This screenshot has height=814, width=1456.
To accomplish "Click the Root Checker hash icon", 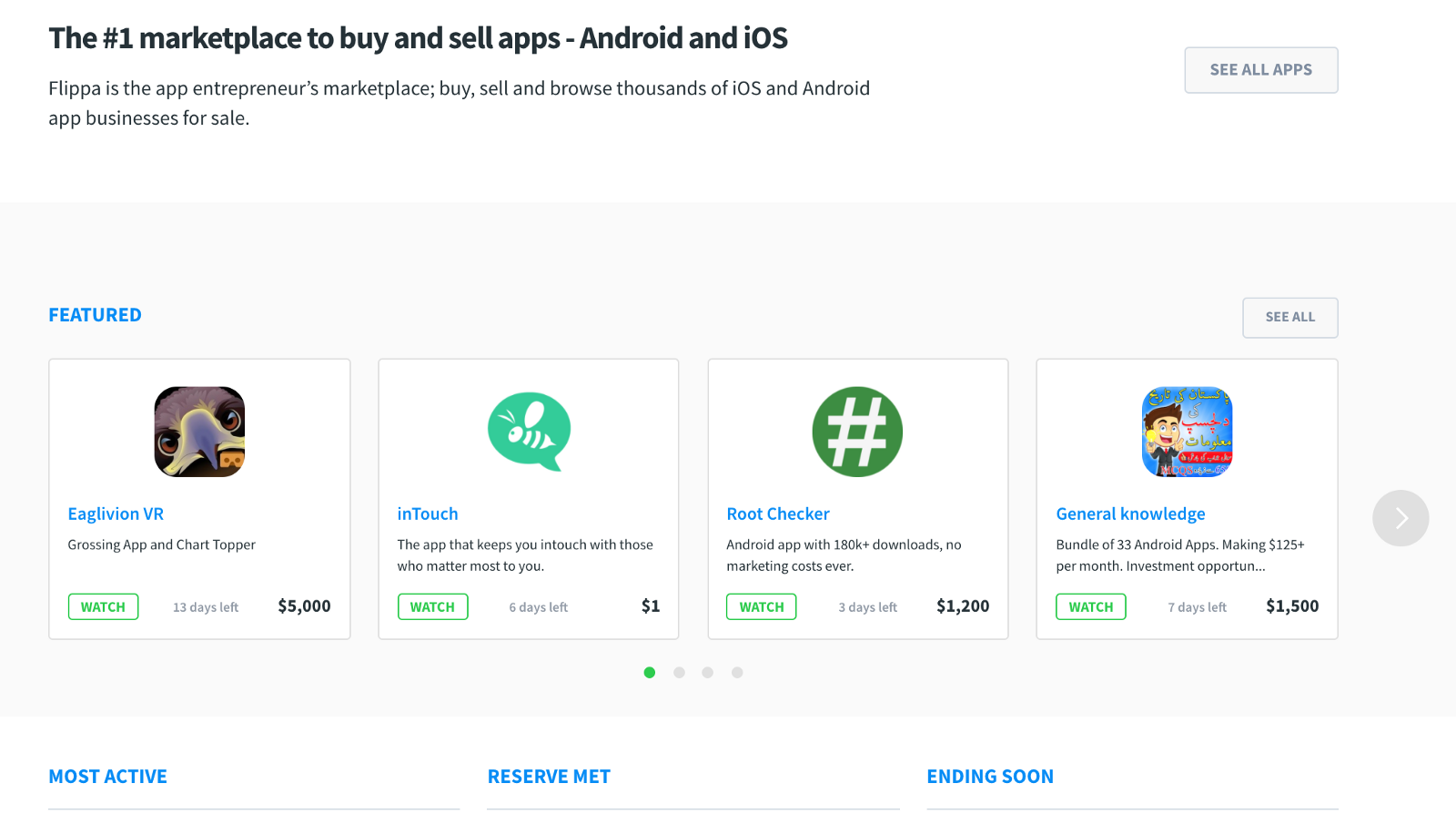I will point(857,432).
